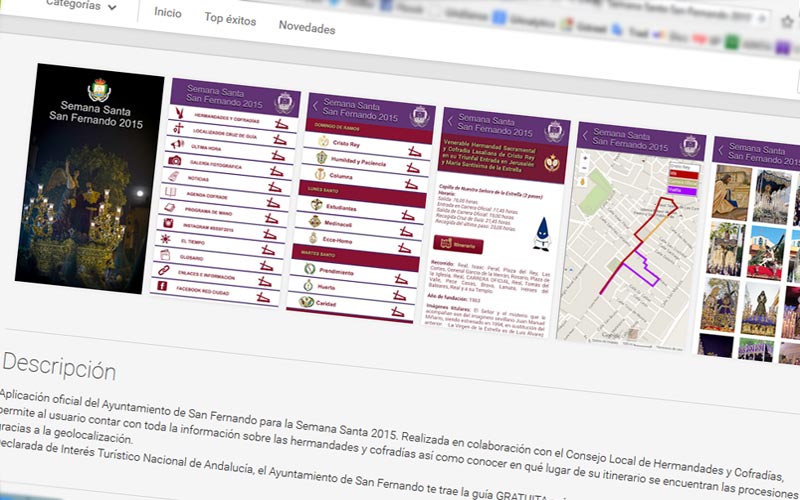Click arrow at right of Noticias row

coord(275,187)
